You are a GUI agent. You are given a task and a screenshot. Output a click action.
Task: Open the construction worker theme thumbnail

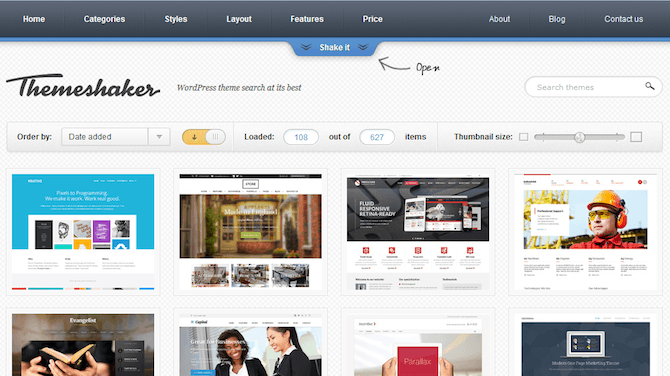click(x=585, y=232)
